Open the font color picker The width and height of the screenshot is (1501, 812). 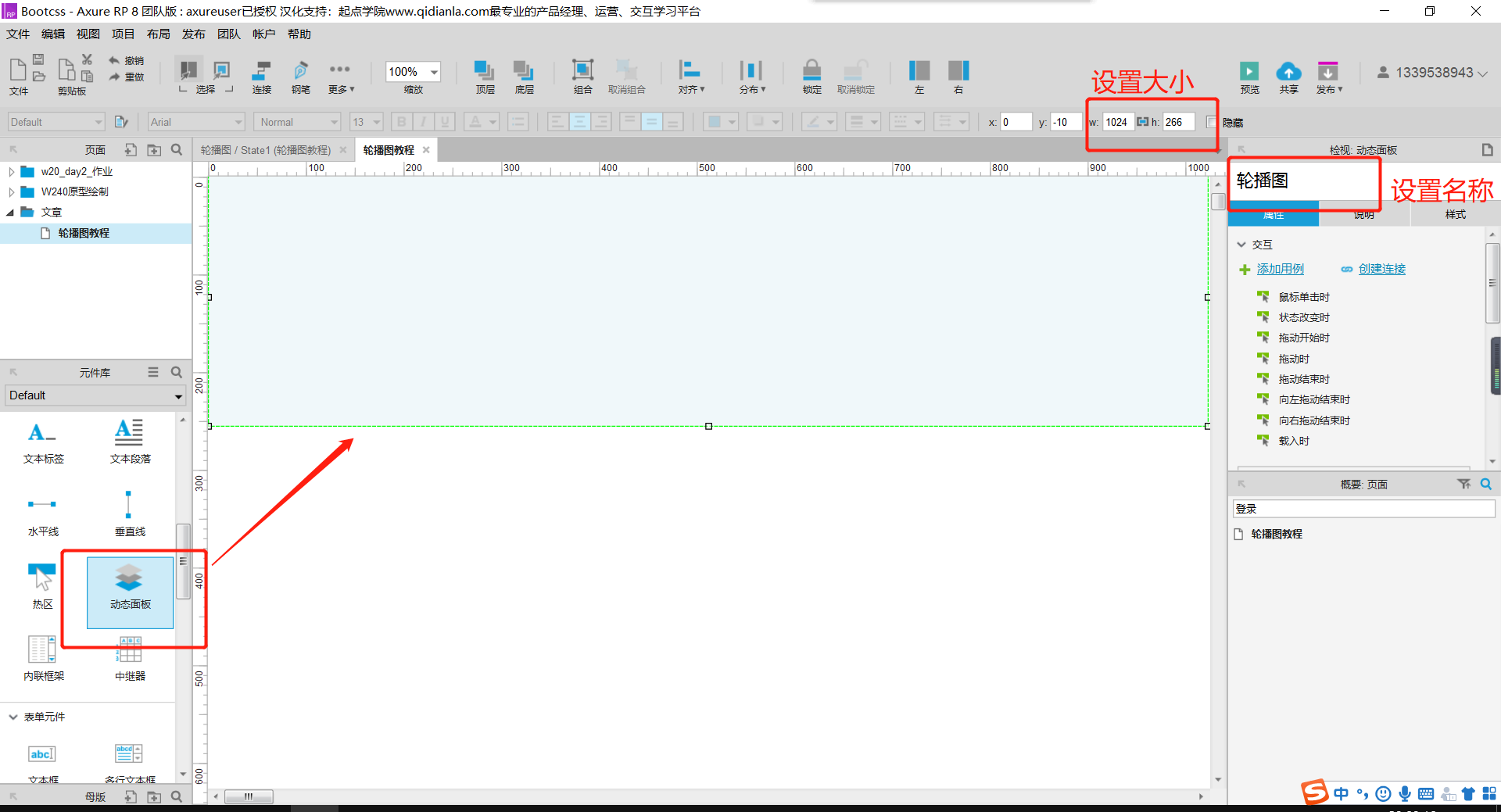coord(482,122)
